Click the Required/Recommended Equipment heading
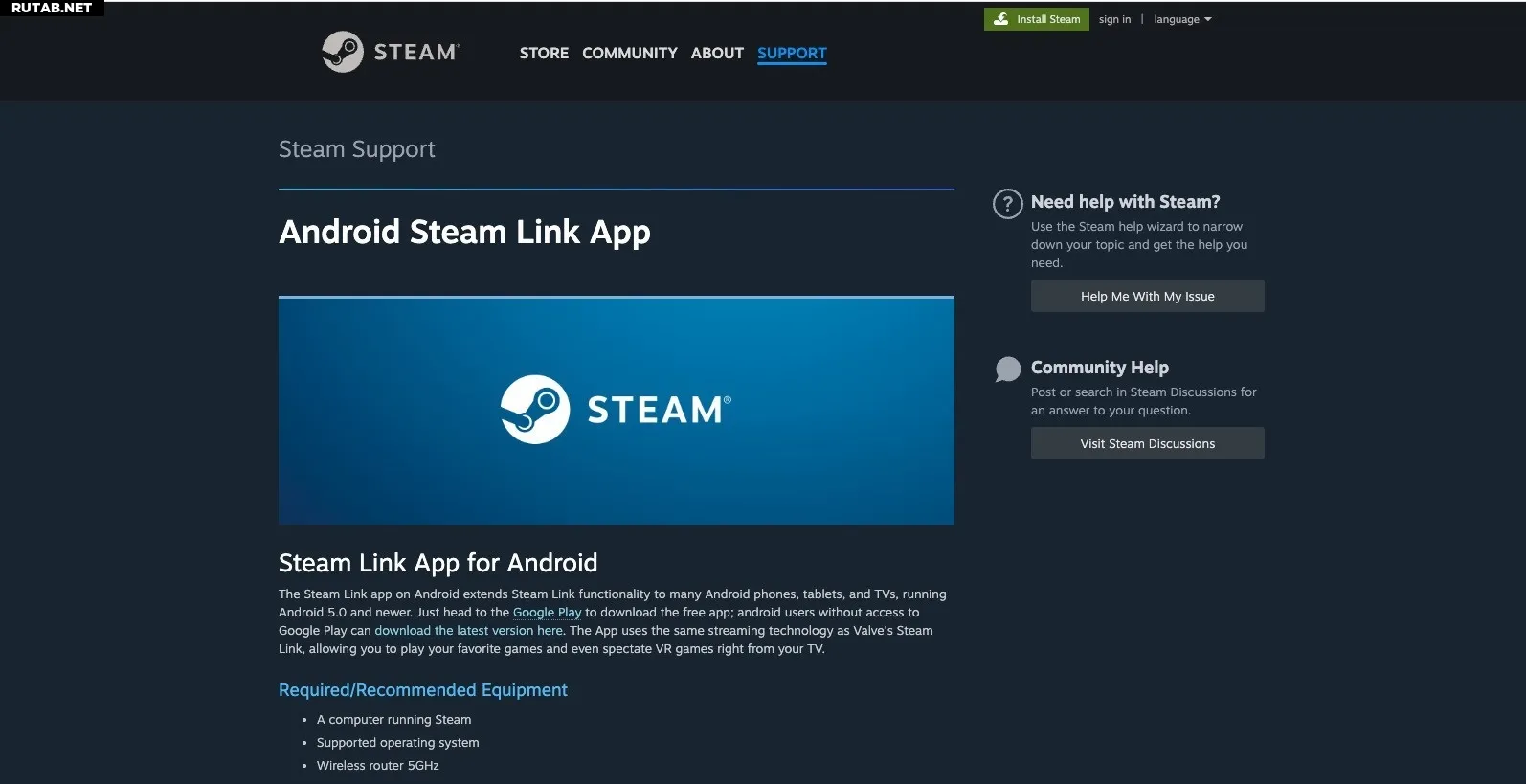Image resolution: width=1526 pixels, height=784 pixels. click(422, 690)
